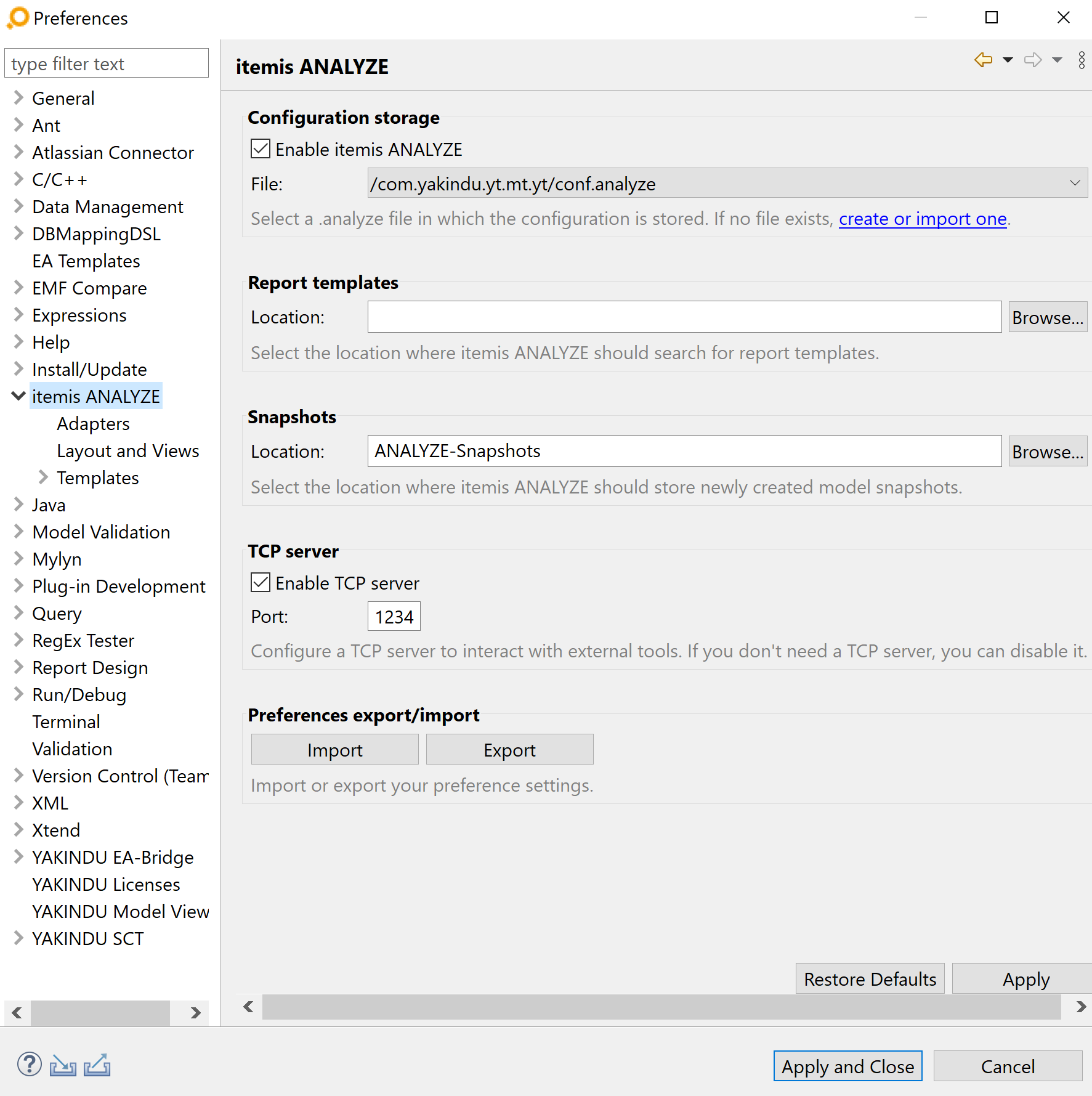Viewport: 1092px width, 1096px height.
Task: Expand the YAKINDU SCT node
Action: pos(18,938)
